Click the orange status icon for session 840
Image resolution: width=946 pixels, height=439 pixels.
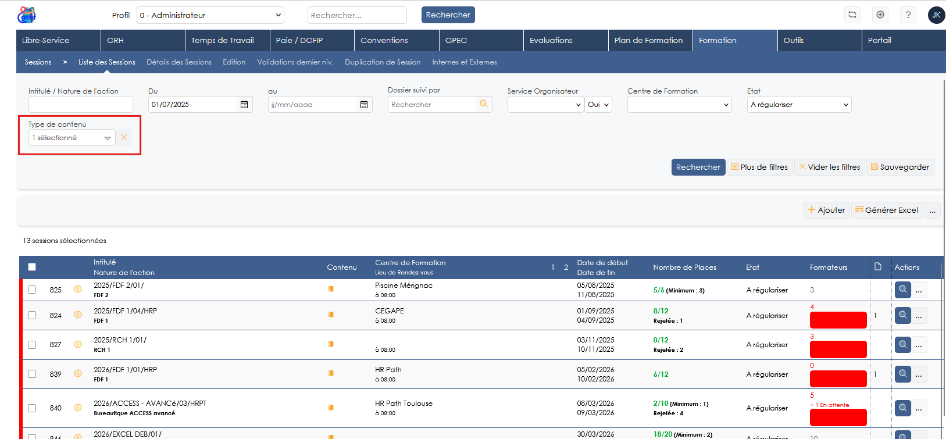coord(77,408)
